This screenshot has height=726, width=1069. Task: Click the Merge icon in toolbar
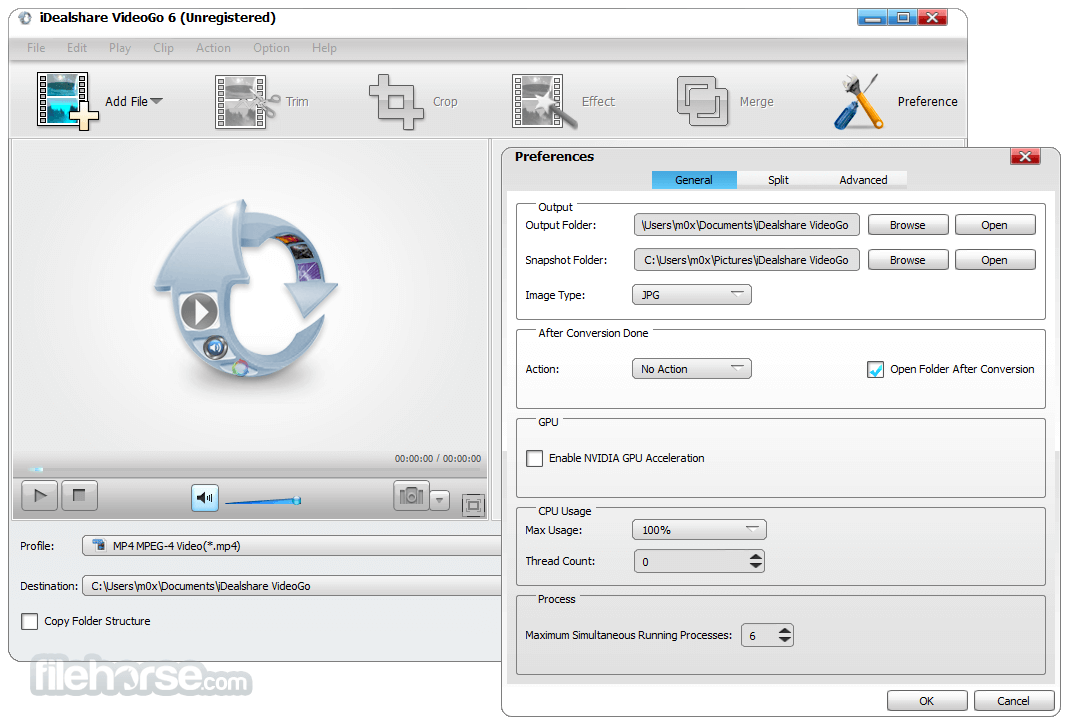point(702,101)
